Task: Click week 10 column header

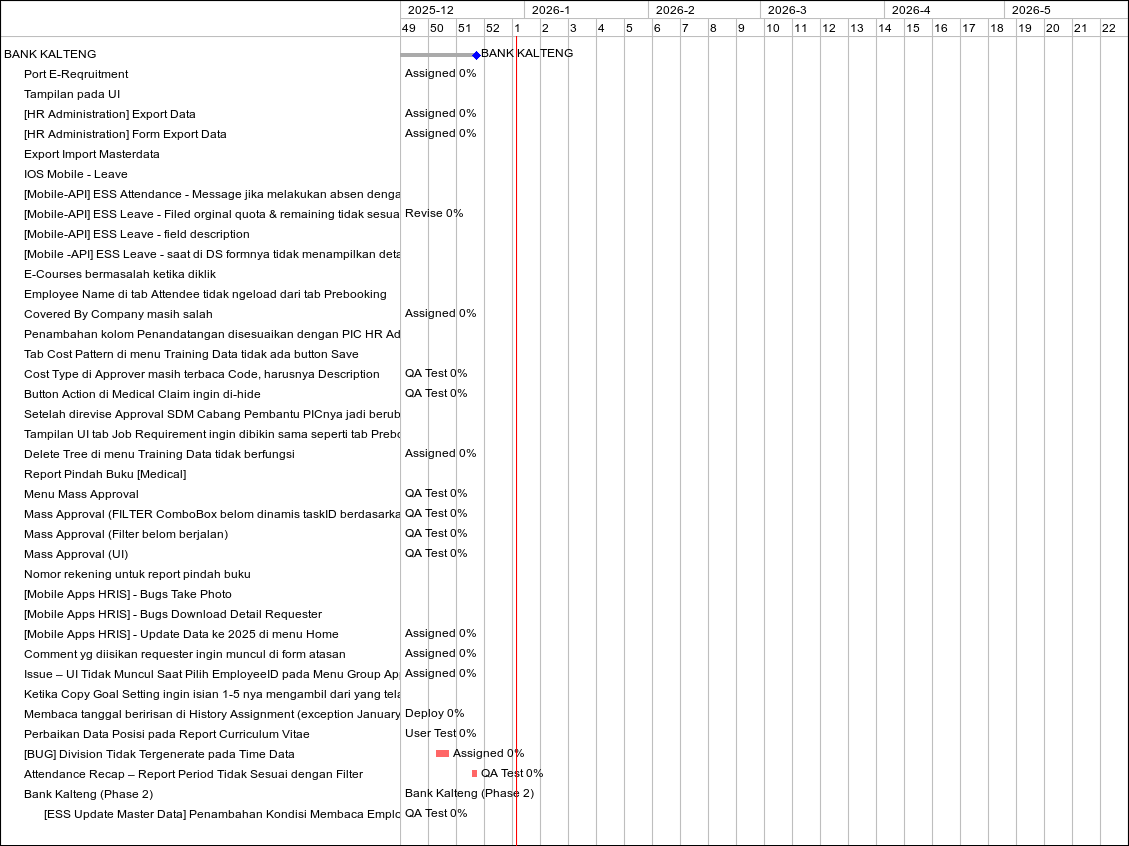Action: 773,28
